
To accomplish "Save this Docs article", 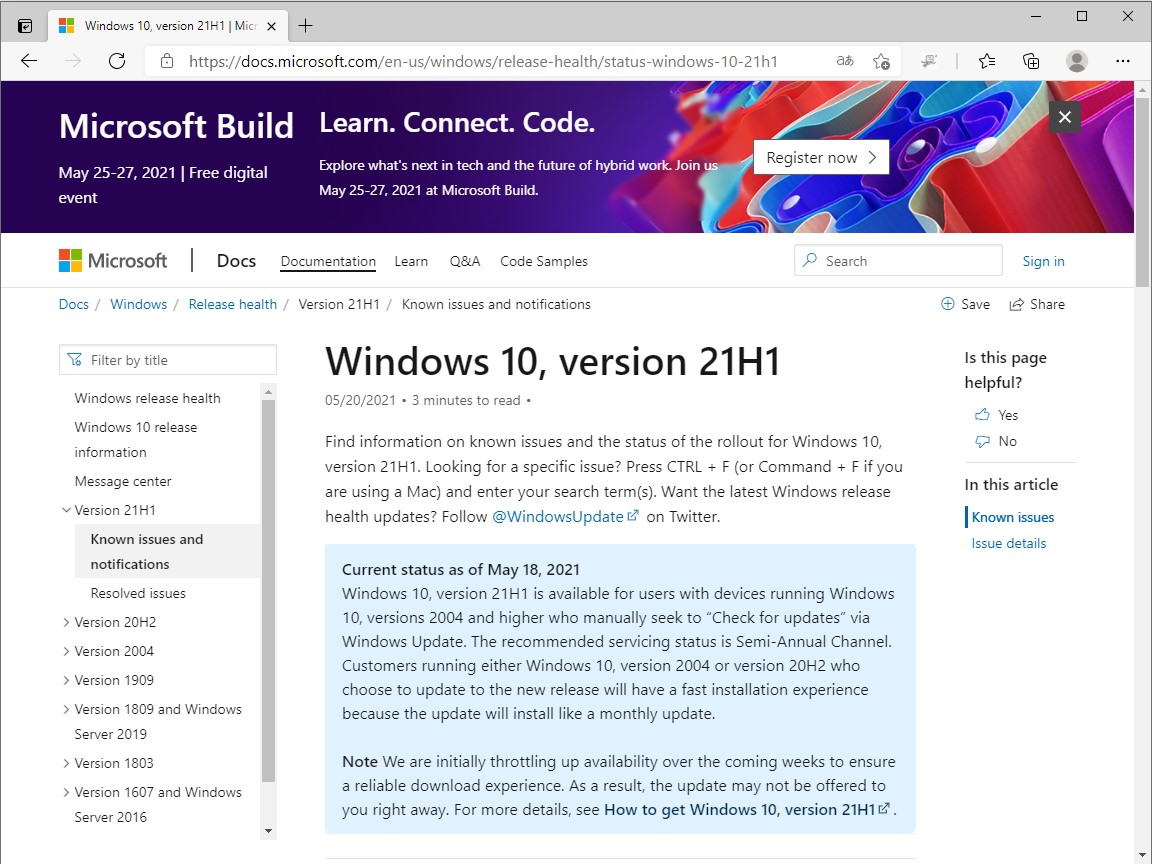I will (x=964, y=304).
